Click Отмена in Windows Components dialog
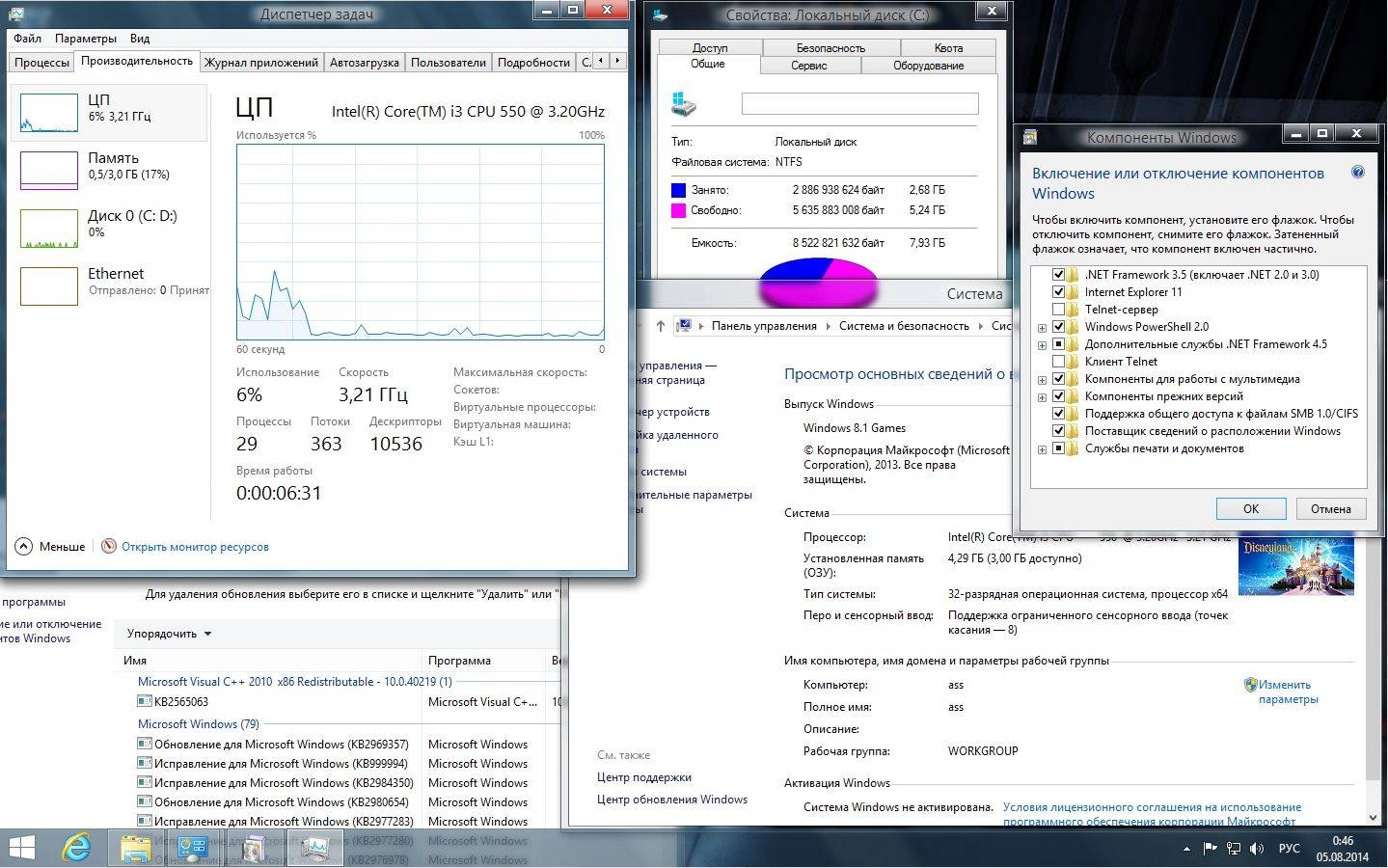Screen dimensions: 1388x868 point(1330,508)
